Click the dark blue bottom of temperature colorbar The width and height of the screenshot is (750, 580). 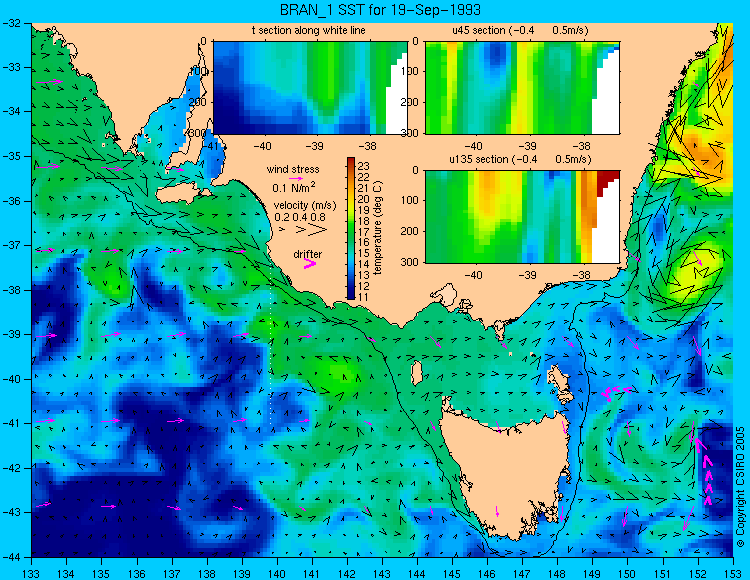pyautogui.click(x=351, y=295)
